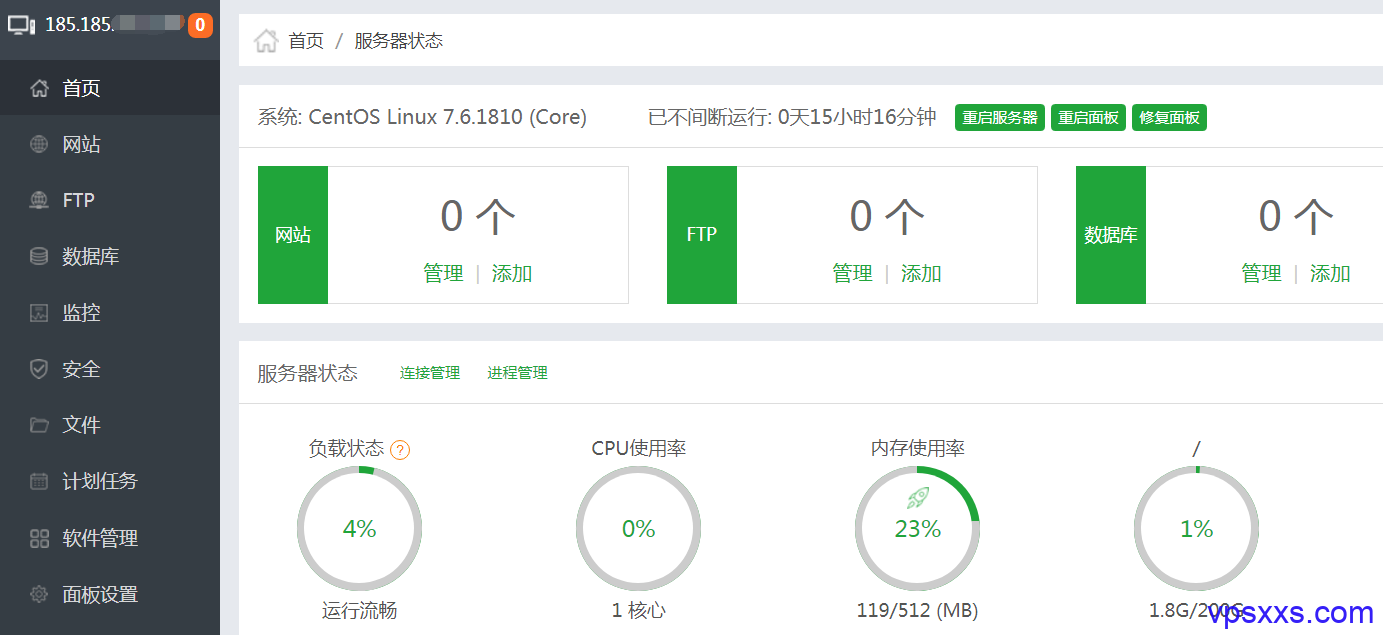Open the 面板设置 gear icon

39,594
